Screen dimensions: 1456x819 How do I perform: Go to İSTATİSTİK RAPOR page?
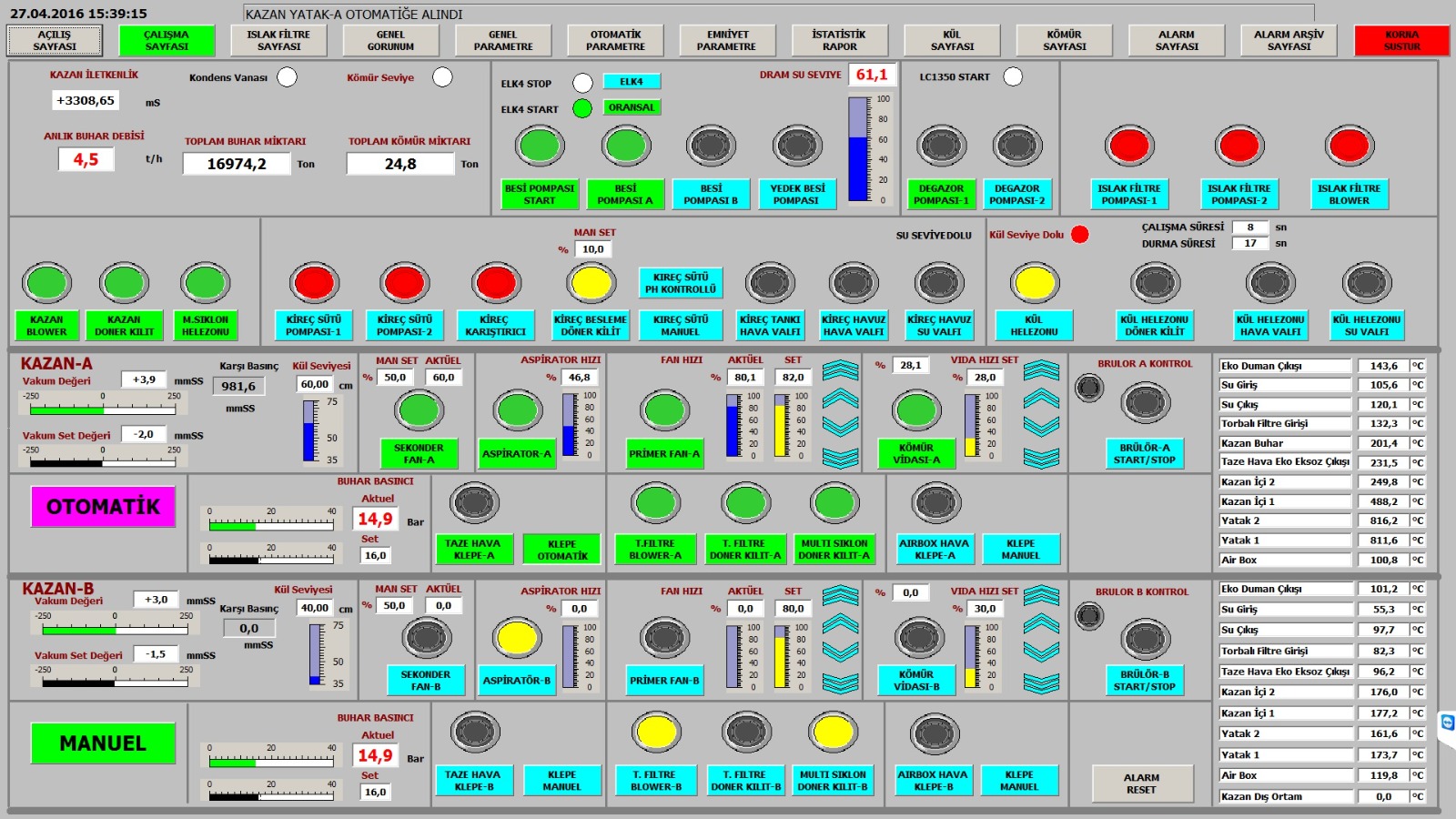[839, 41]
